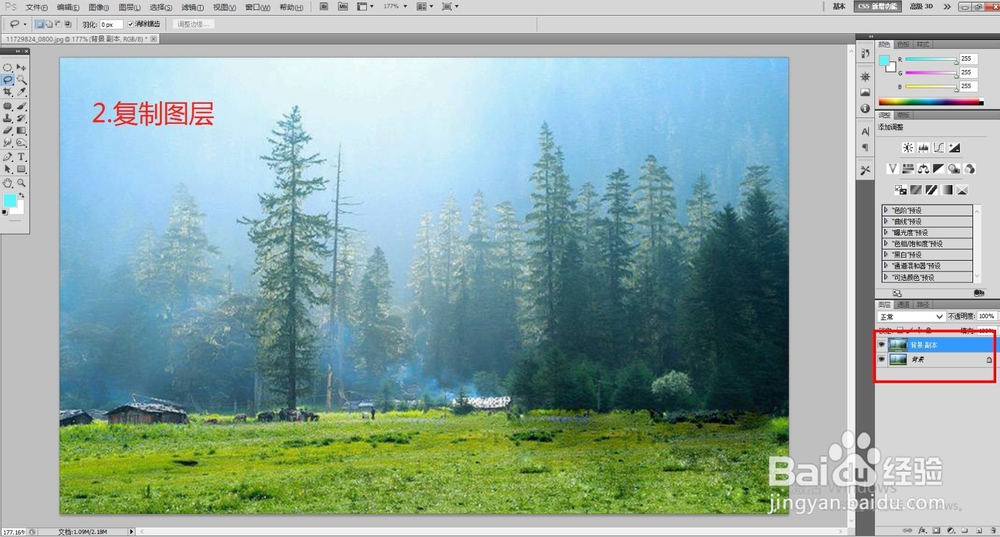Launch Mini Bridge from top bar

click(343, 6)
